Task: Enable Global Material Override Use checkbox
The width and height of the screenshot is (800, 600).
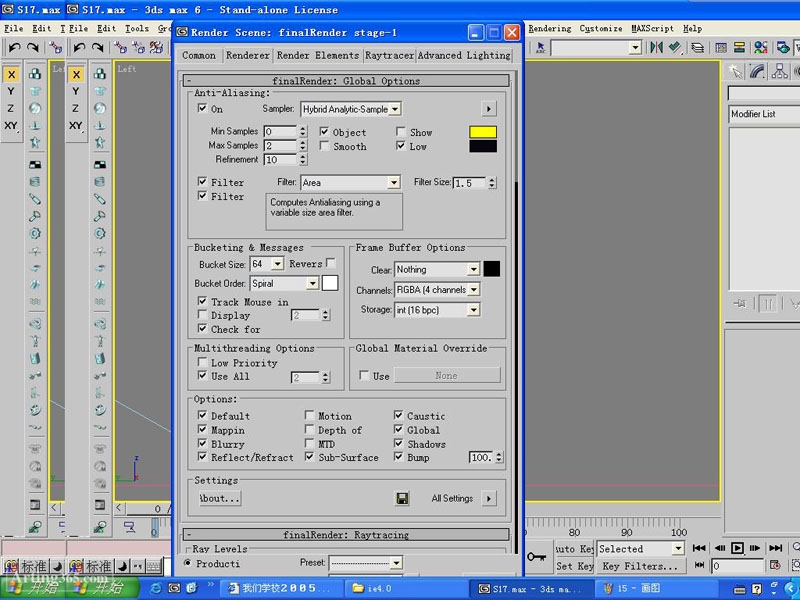Action: 364,376
